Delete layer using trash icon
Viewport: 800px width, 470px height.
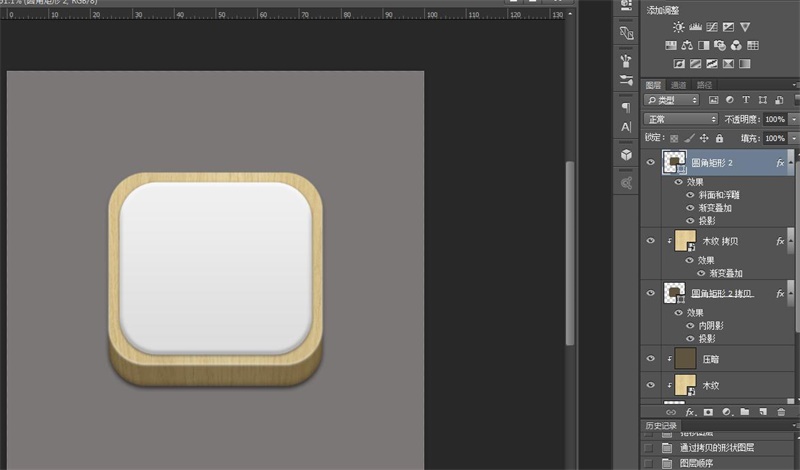click(781, 411)
